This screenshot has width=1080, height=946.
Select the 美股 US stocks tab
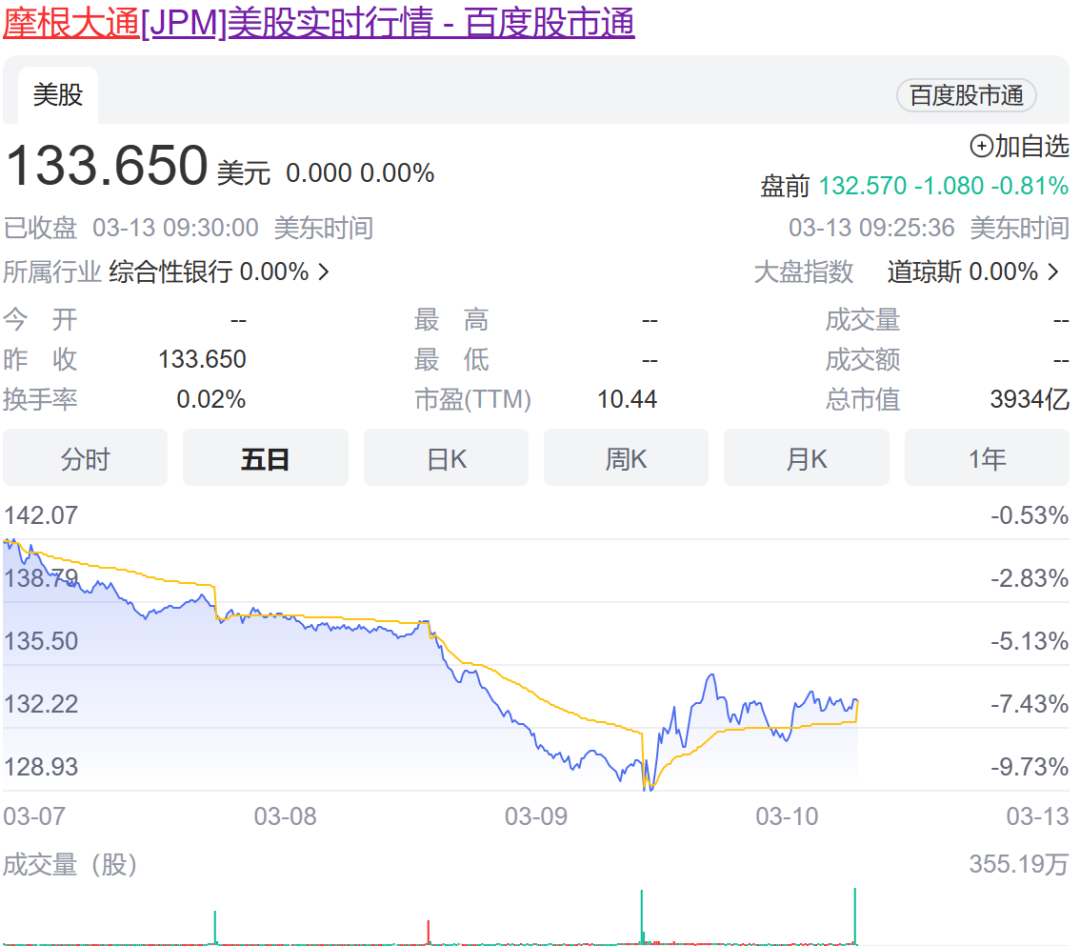click(x=56, y=95)
